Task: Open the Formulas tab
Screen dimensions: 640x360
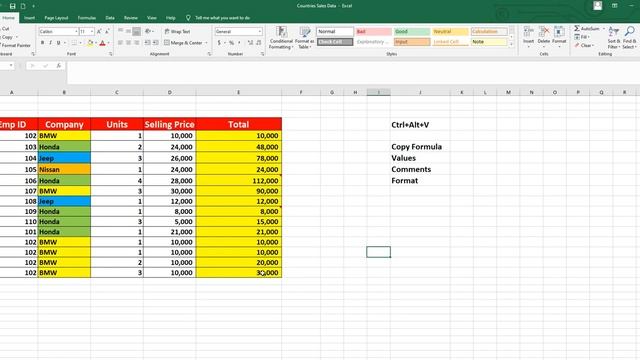Action: 87,18
